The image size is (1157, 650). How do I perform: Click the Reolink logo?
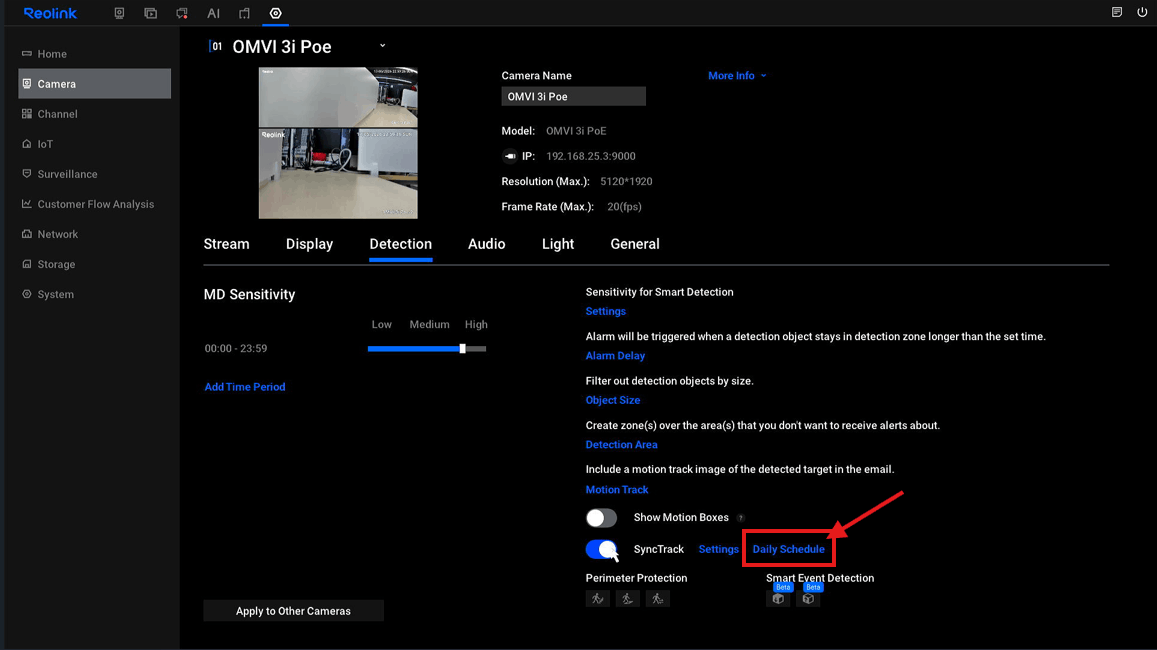[50, 13]
